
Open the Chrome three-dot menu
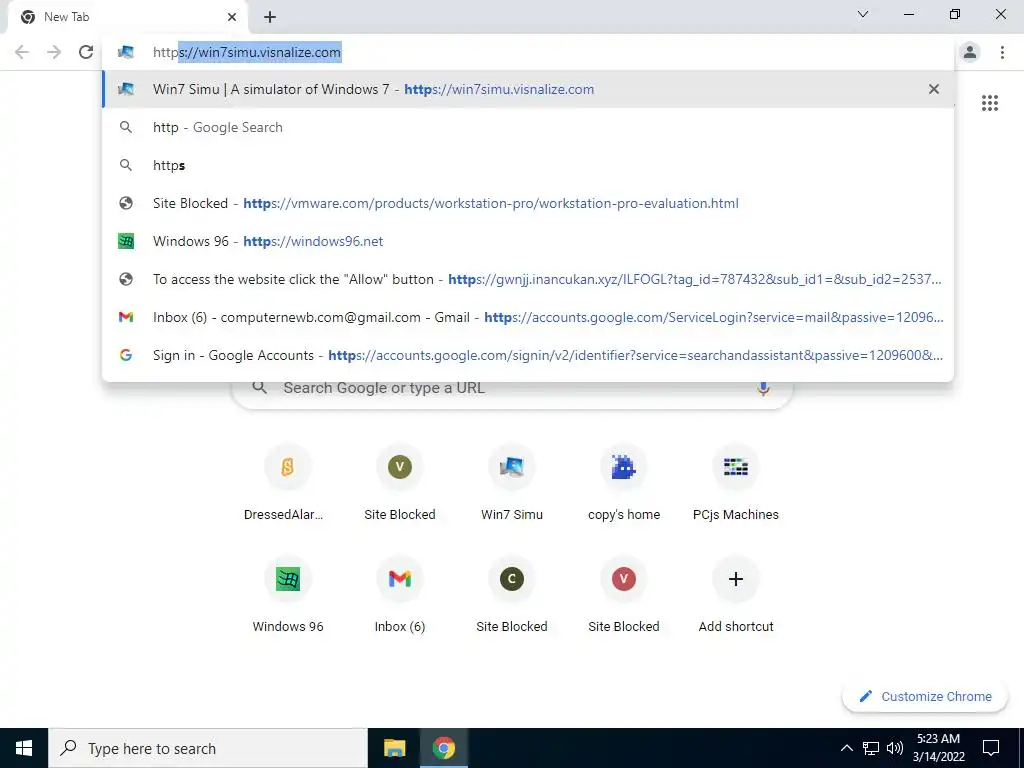pos(1002,52)
